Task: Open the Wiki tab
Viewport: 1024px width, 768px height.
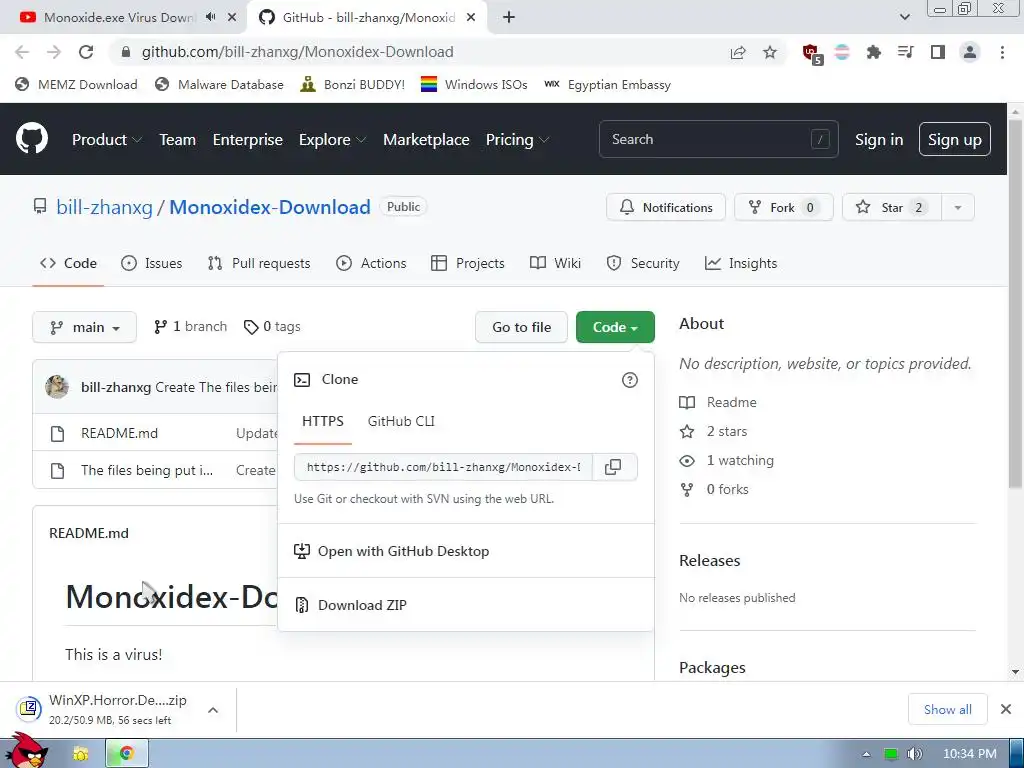Action: pos(555,263)
